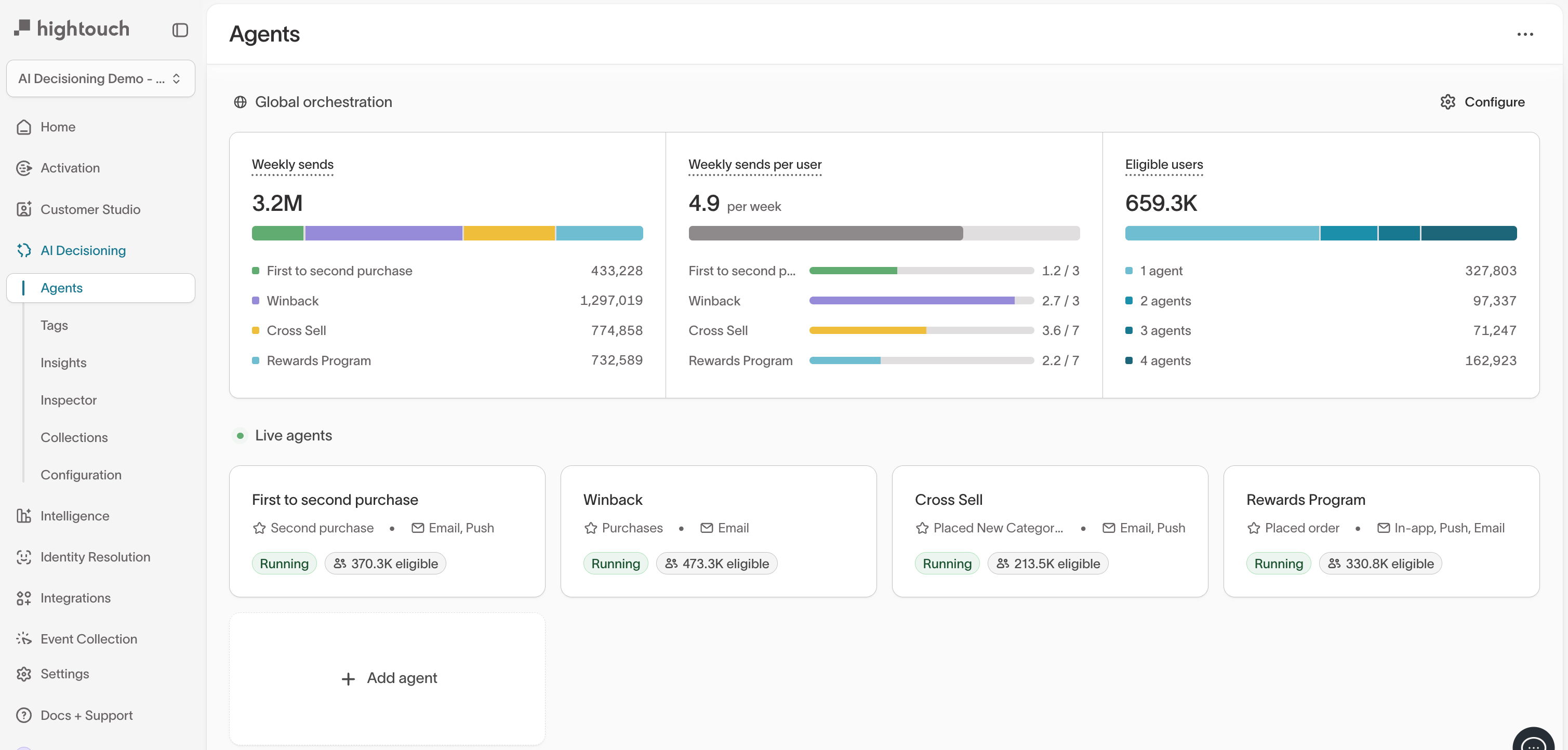The image size is (1568, 750).
Task: Open the AI Decisioning Demo workspace switcher
Action: click(x=100, y=78)
